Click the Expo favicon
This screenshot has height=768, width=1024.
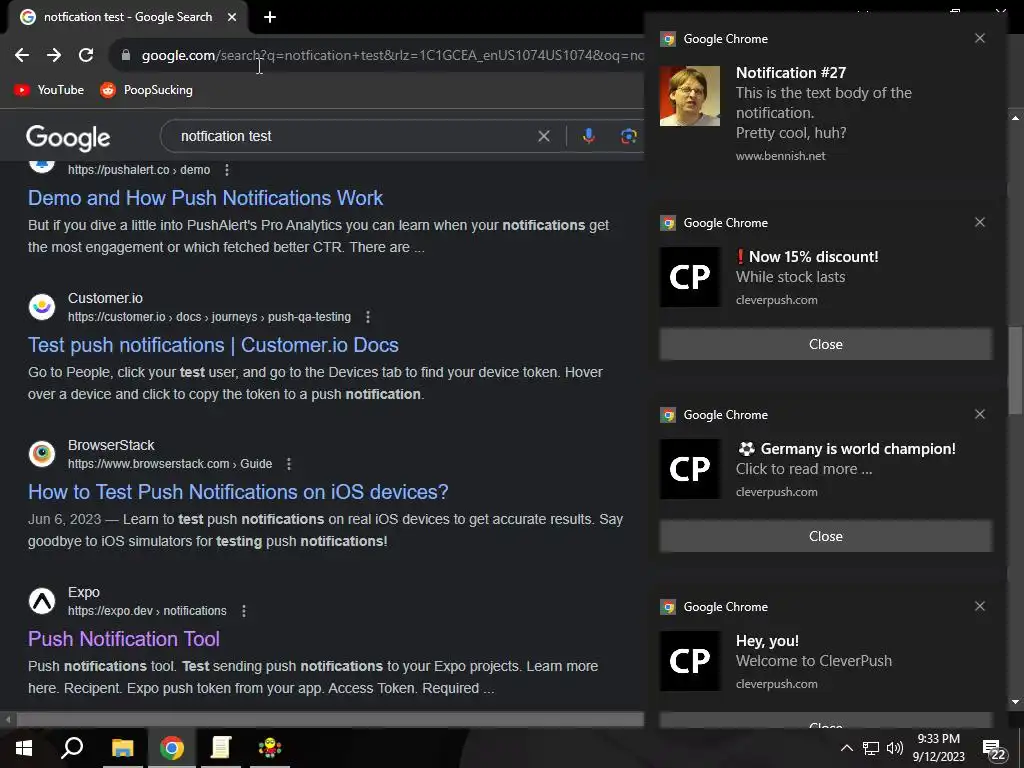click(42, 601)
